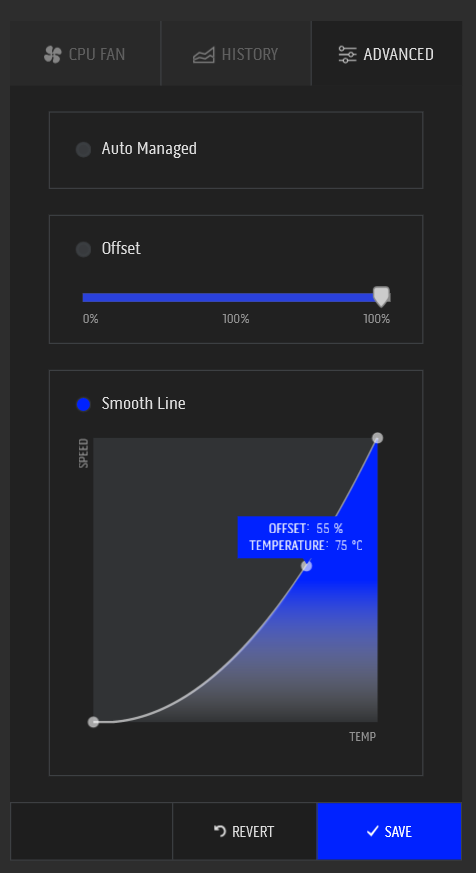Open the HISTORY tab
Screen dimensions: 476x873
(x=236, y=53)
